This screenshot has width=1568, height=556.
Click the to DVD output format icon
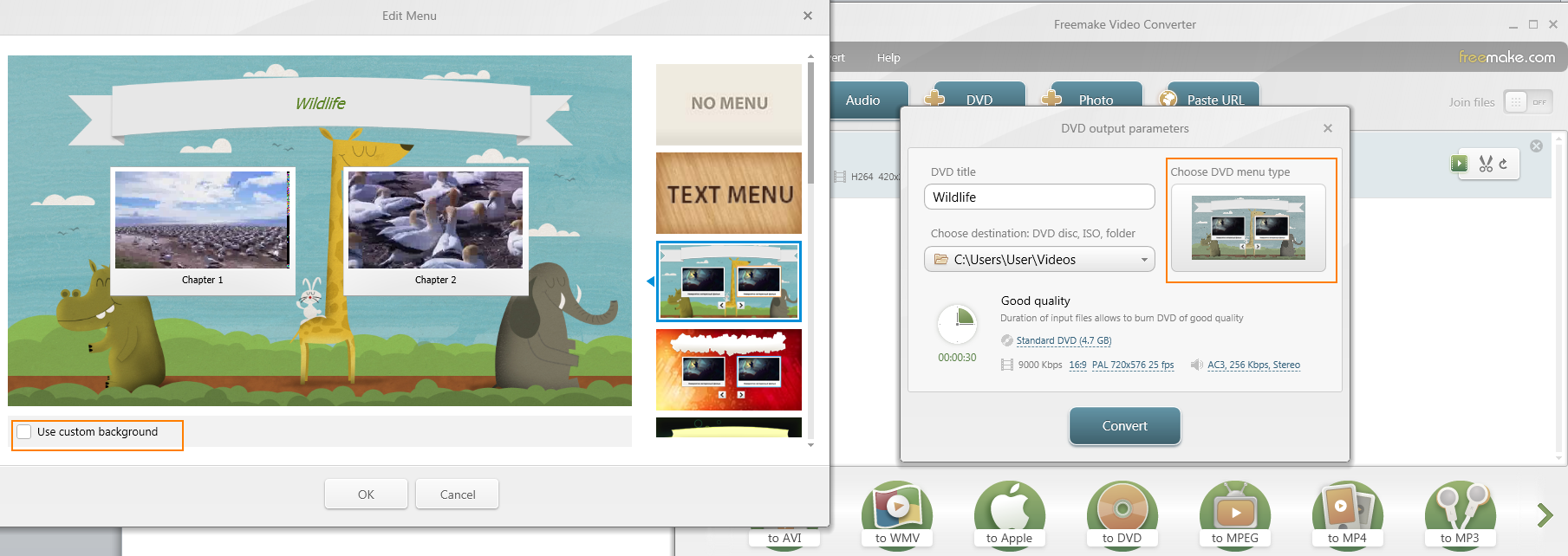pos(1122,511)
